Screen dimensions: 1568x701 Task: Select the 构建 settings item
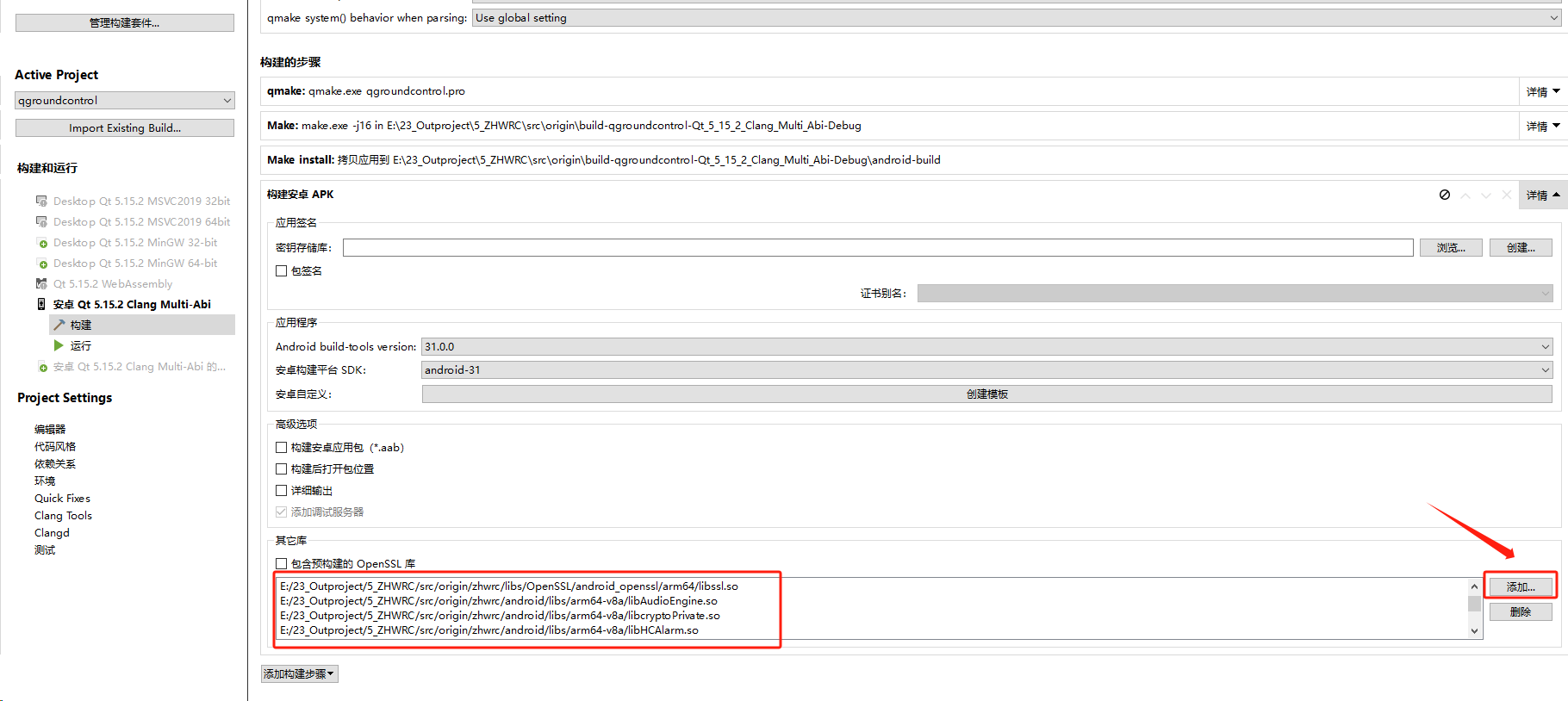pos(142,325)
